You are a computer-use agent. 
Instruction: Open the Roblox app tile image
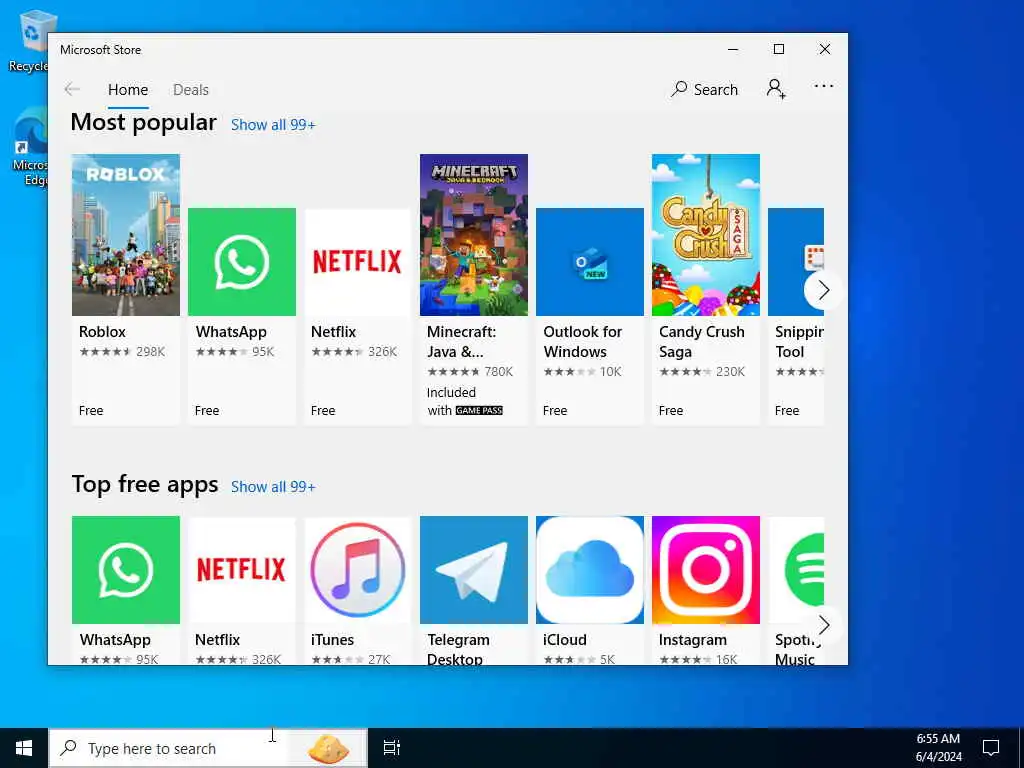[x=126, y=235]
